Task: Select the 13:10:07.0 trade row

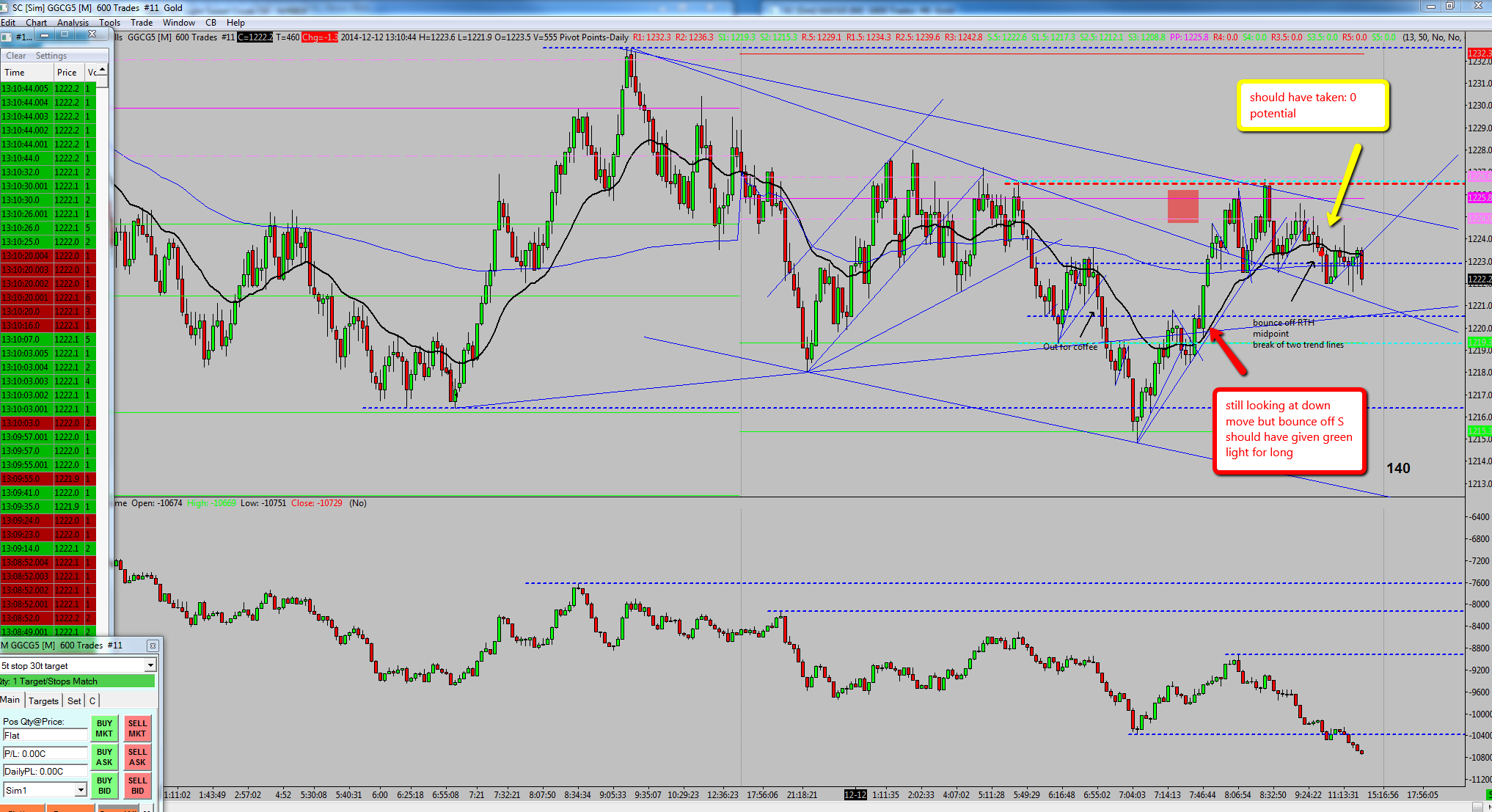Action: pos(48,340)
